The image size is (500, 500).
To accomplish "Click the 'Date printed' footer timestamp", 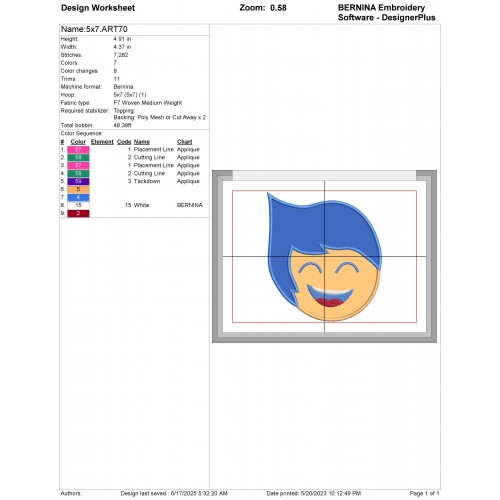I will click(x=314, y=493).
